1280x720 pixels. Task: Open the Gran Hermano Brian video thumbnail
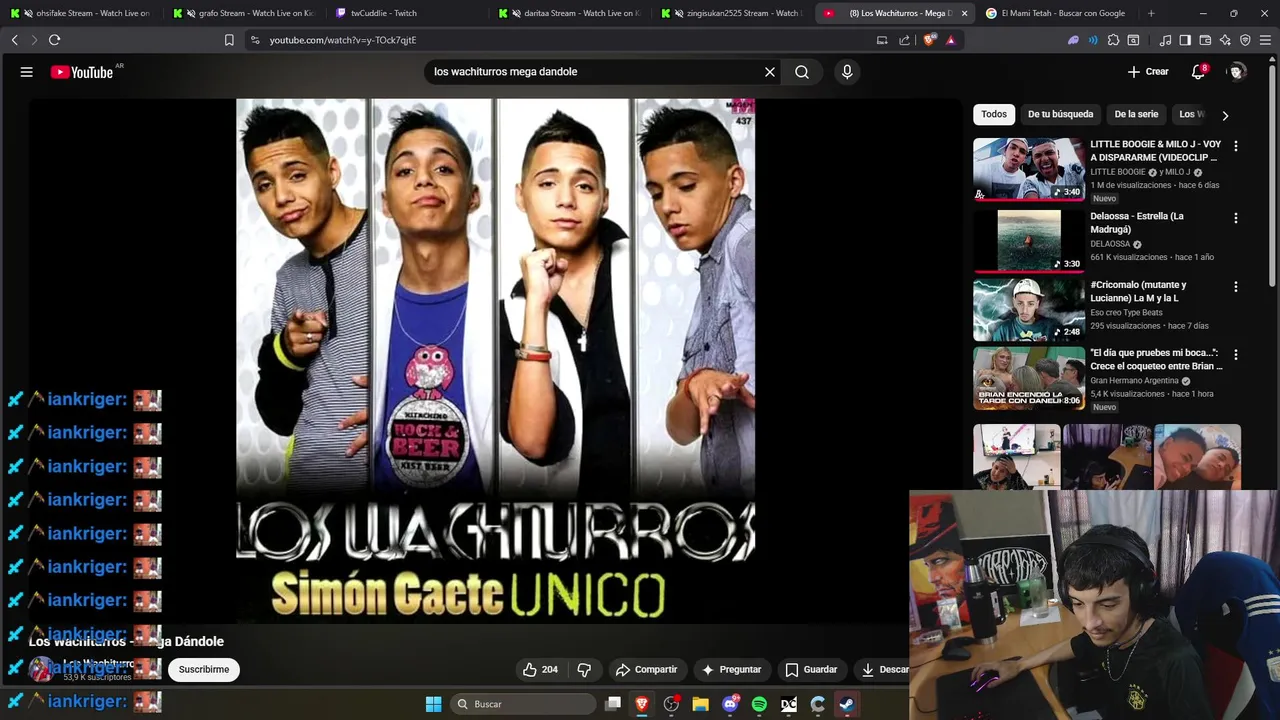[x=1029, y=378]
